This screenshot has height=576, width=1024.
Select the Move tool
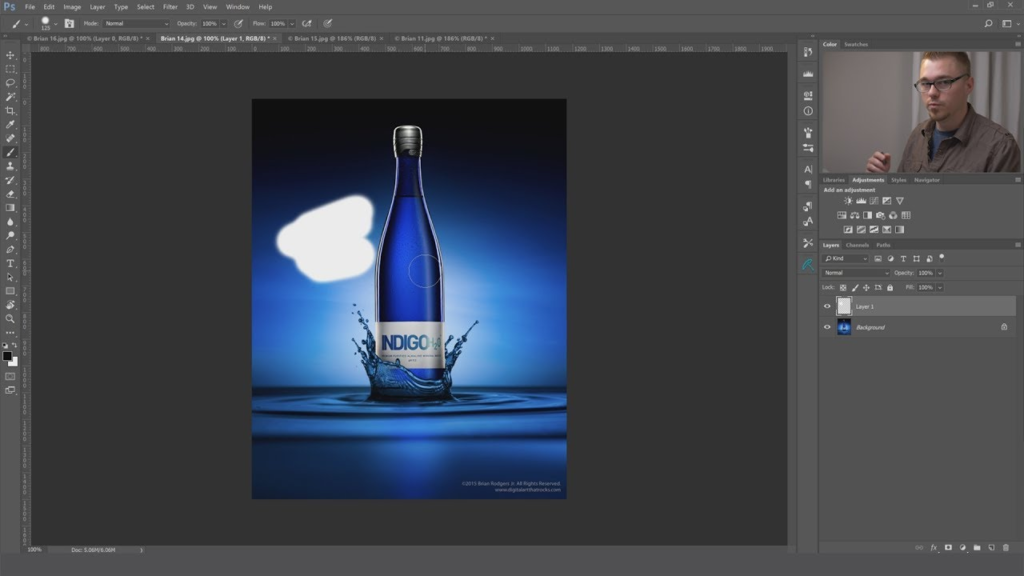click(x=10, y=55)
